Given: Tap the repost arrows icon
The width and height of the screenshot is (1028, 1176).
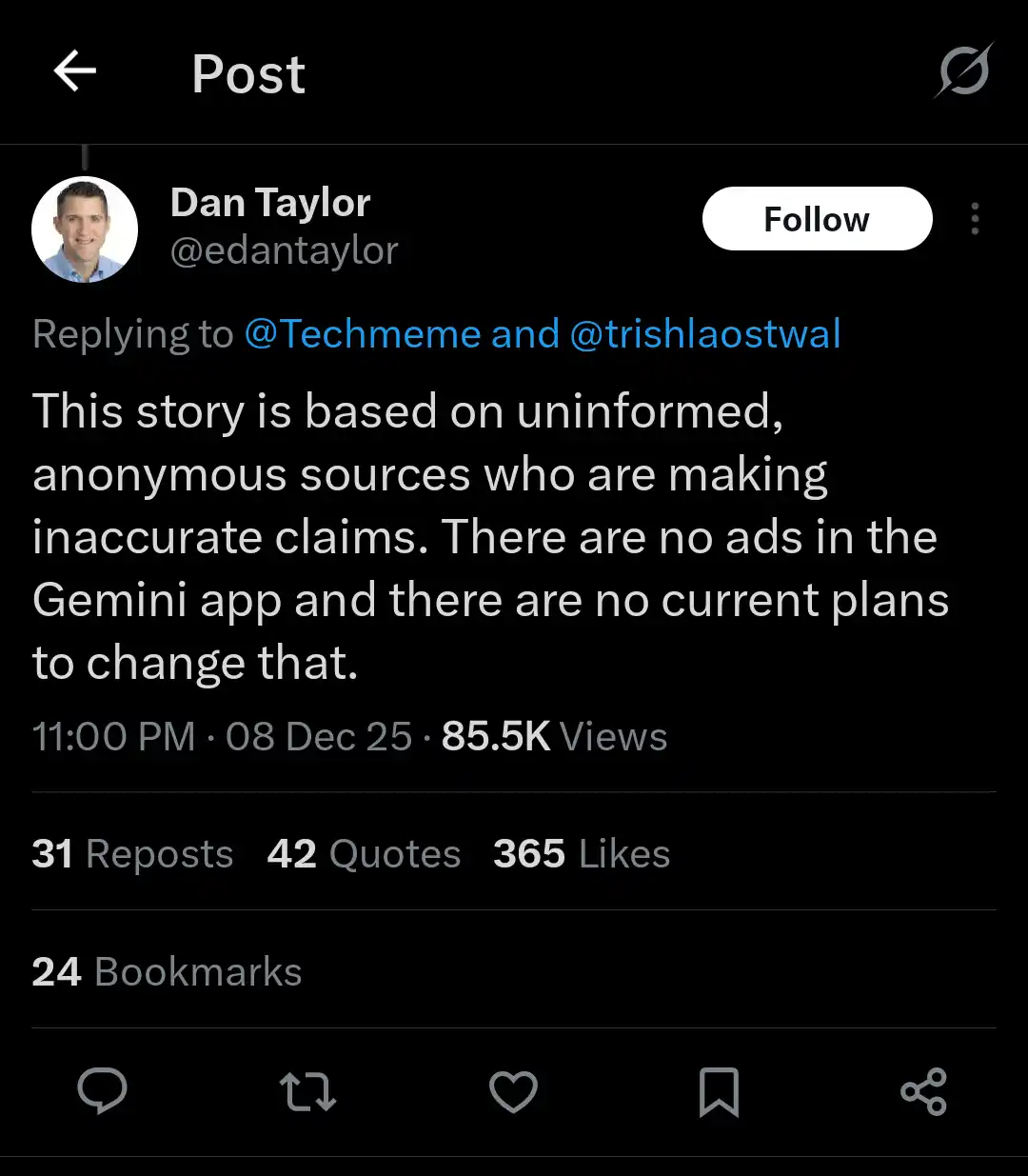Looking at the screenshot, I should coord(307,1091).
